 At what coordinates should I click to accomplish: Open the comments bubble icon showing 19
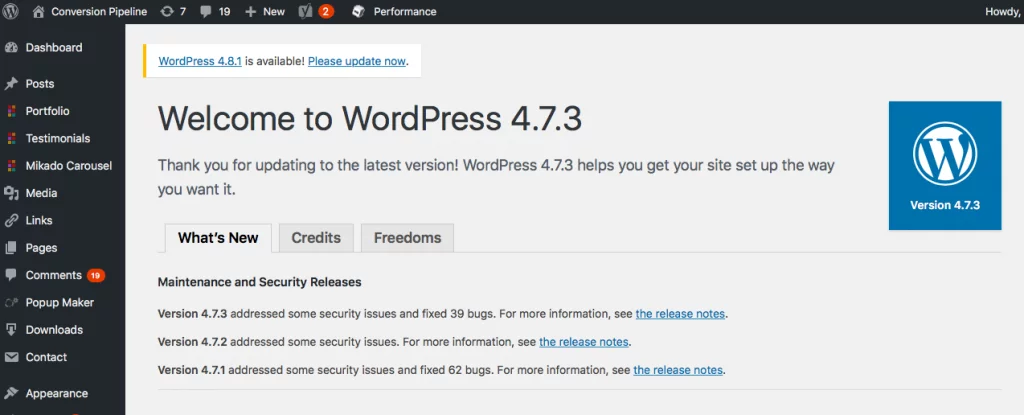206,12
